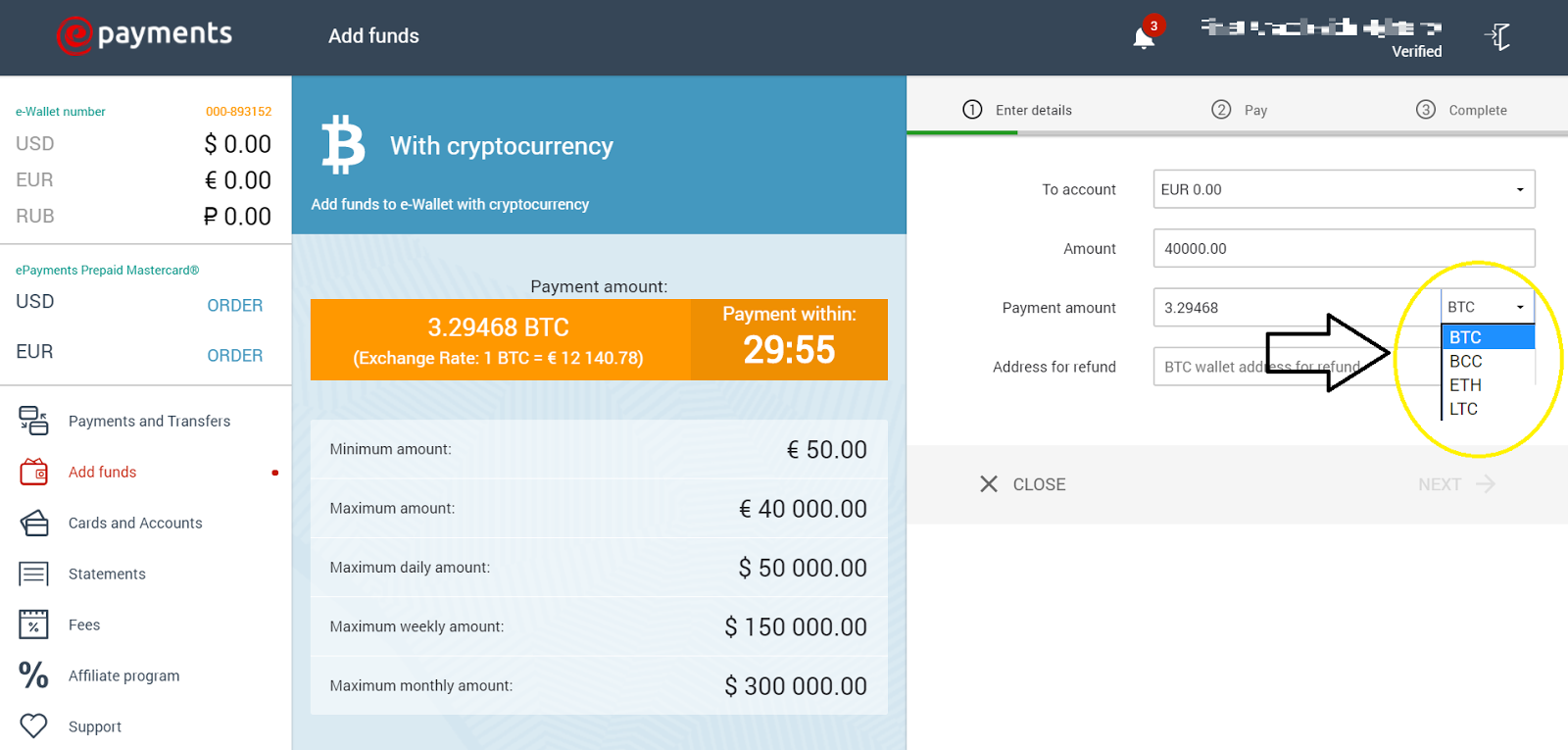Screen dimensions: 1568x750
Task: Go to the Pay step tab
Action: 1240,110
